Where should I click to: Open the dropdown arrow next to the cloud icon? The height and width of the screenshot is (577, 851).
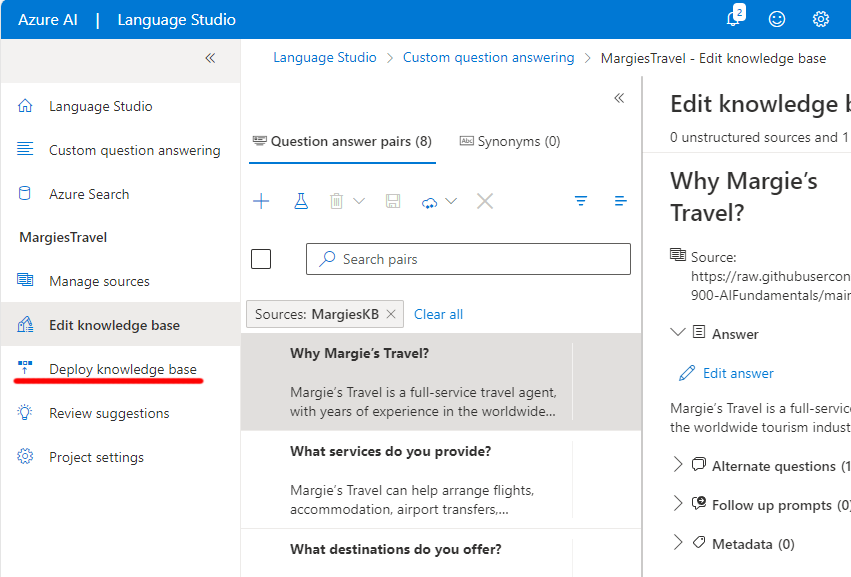[451, 201]
